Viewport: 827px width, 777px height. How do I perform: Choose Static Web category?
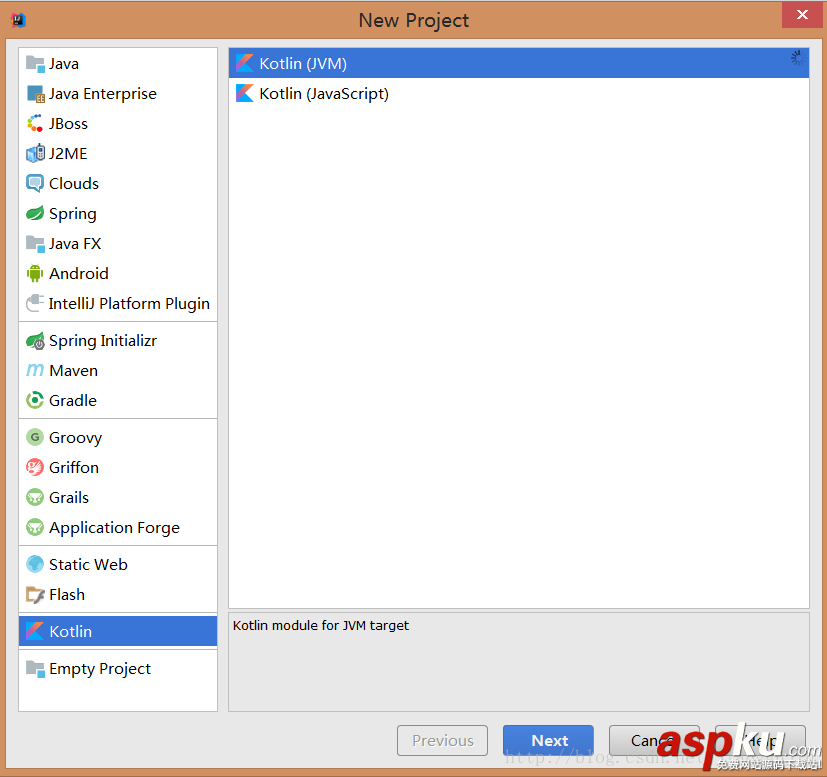pyautogui.click(x=118, y=564)
